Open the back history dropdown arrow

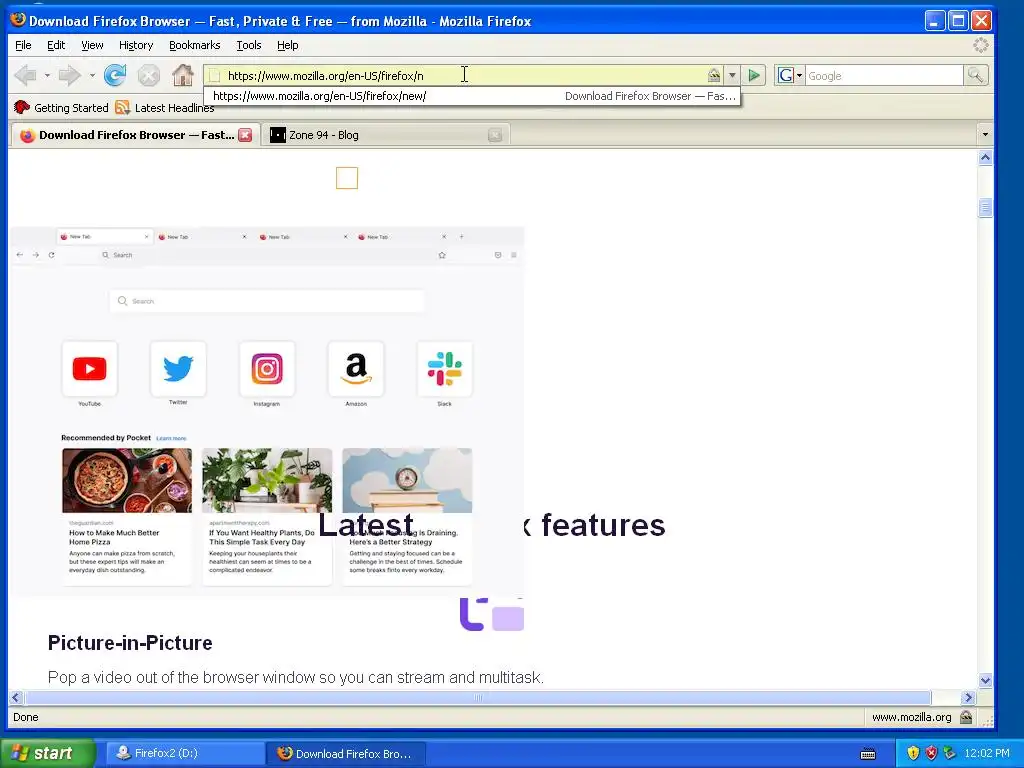tap(47, 76)
